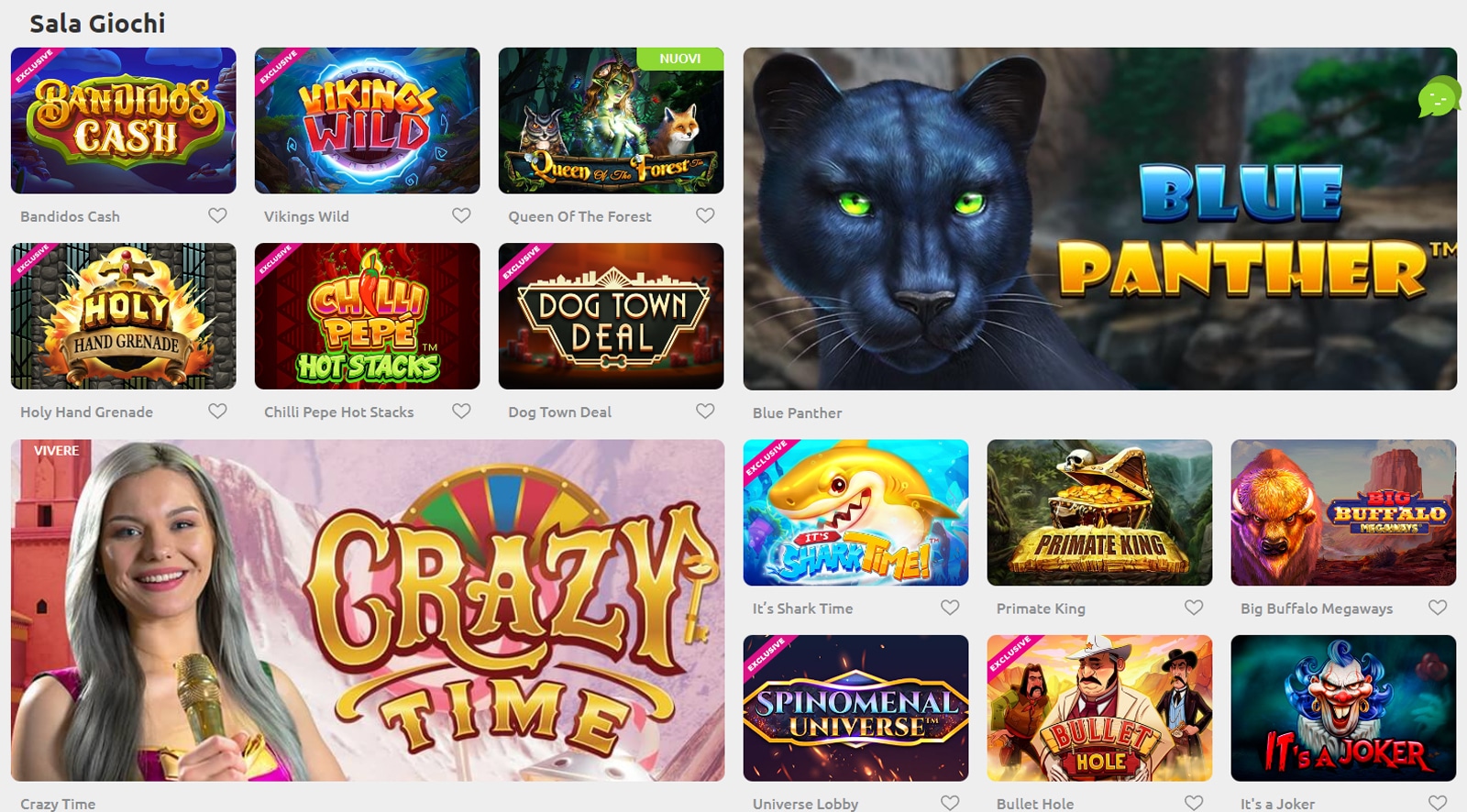
Task: Open the green chat bubble icon
Action: tap(1439, 97)
